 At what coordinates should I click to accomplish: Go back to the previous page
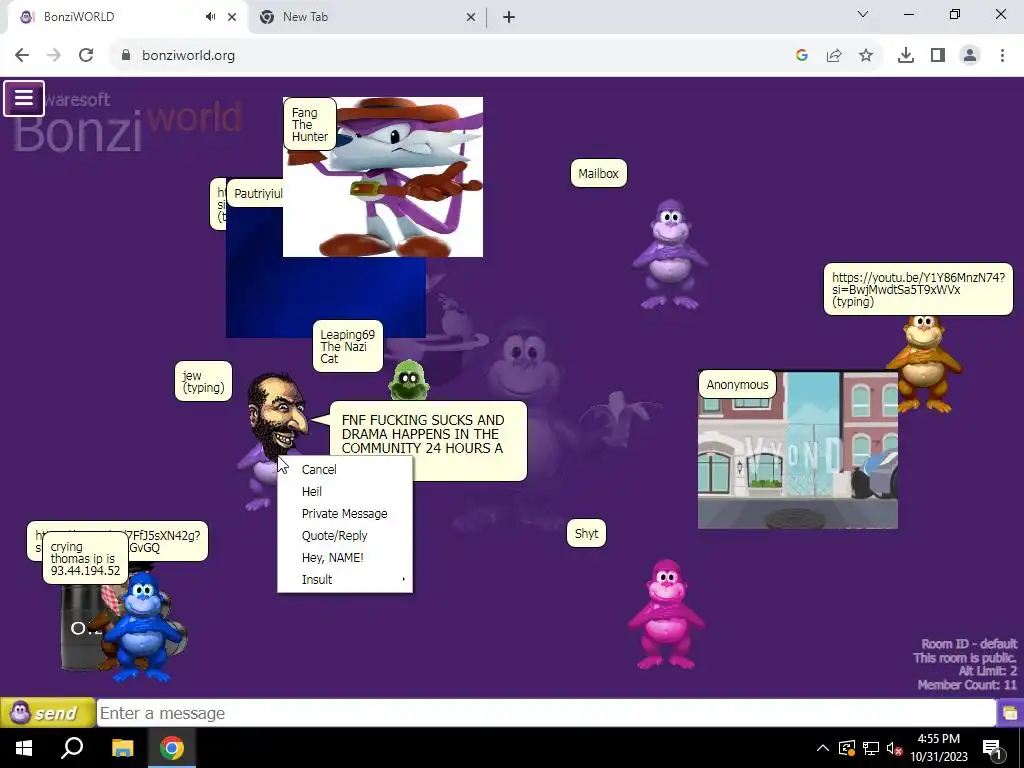click(22, 56)
